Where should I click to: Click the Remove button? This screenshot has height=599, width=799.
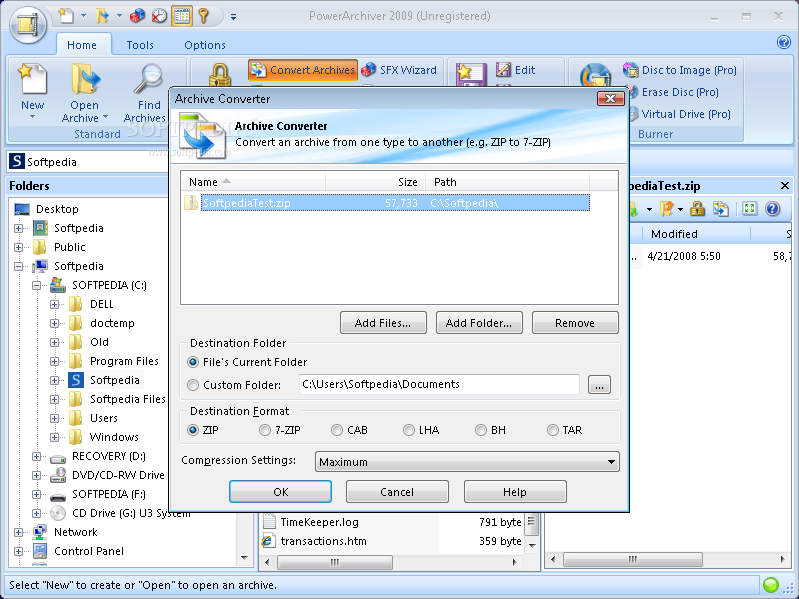click(x=575, y=323)
